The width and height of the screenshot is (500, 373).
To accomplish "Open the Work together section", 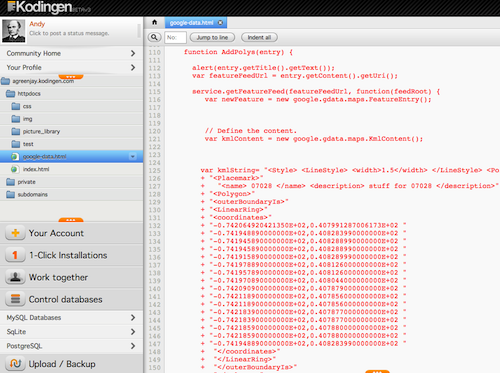I will [x=71, y=277].
